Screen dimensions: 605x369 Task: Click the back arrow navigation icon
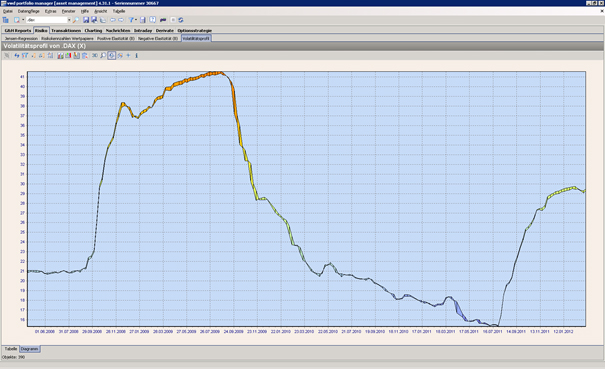coord(113,20)
